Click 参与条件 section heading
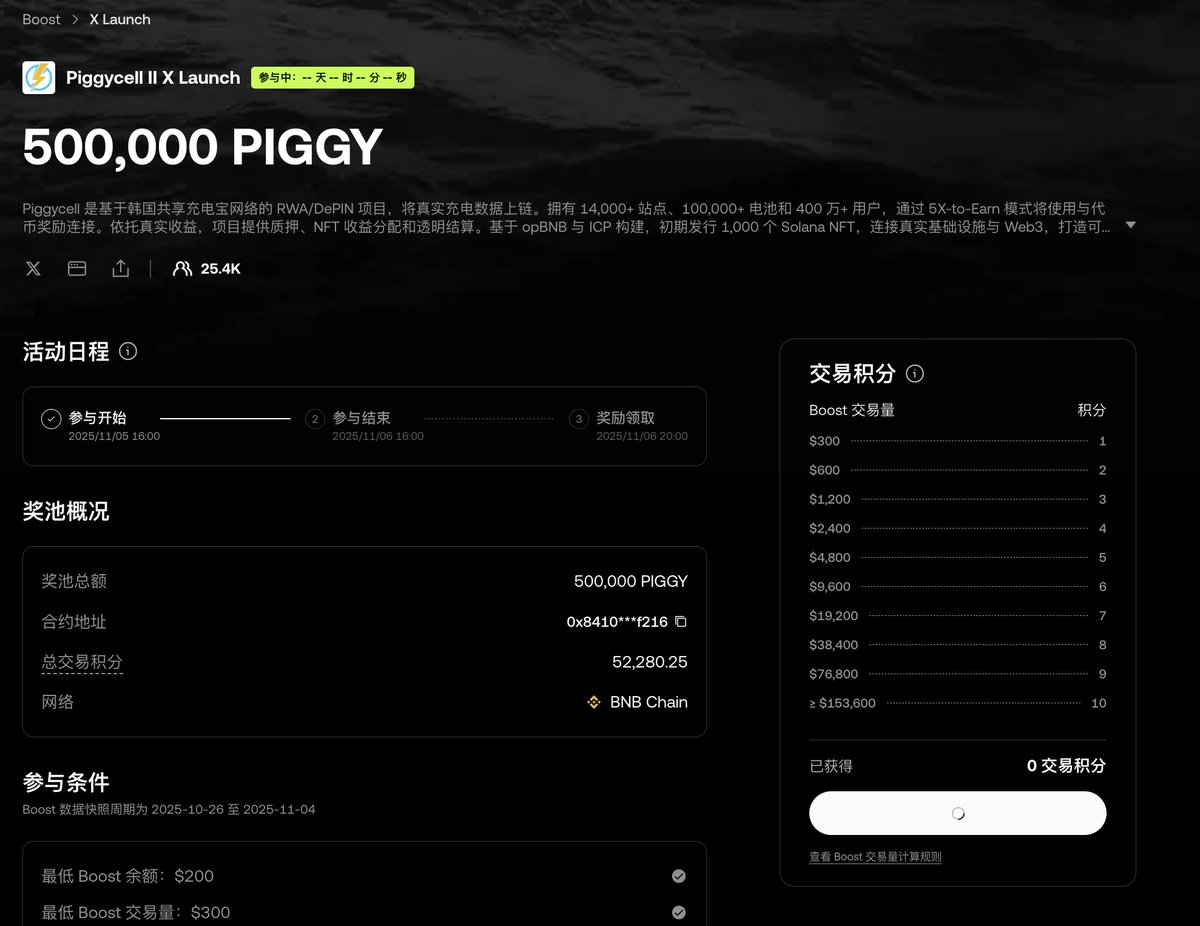This screenshot has width=1200, height=926. (66, 782)
